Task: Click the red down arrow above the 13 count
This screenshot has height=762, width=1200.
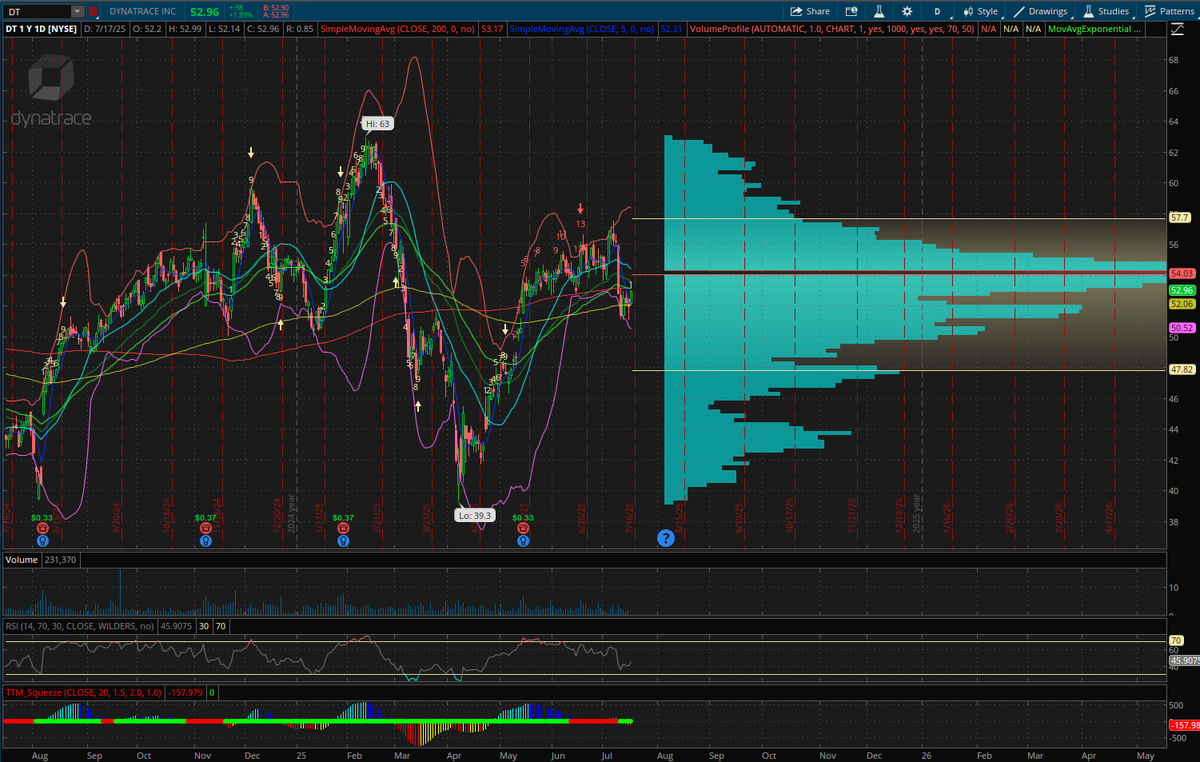Action: (x=580, y=208)
